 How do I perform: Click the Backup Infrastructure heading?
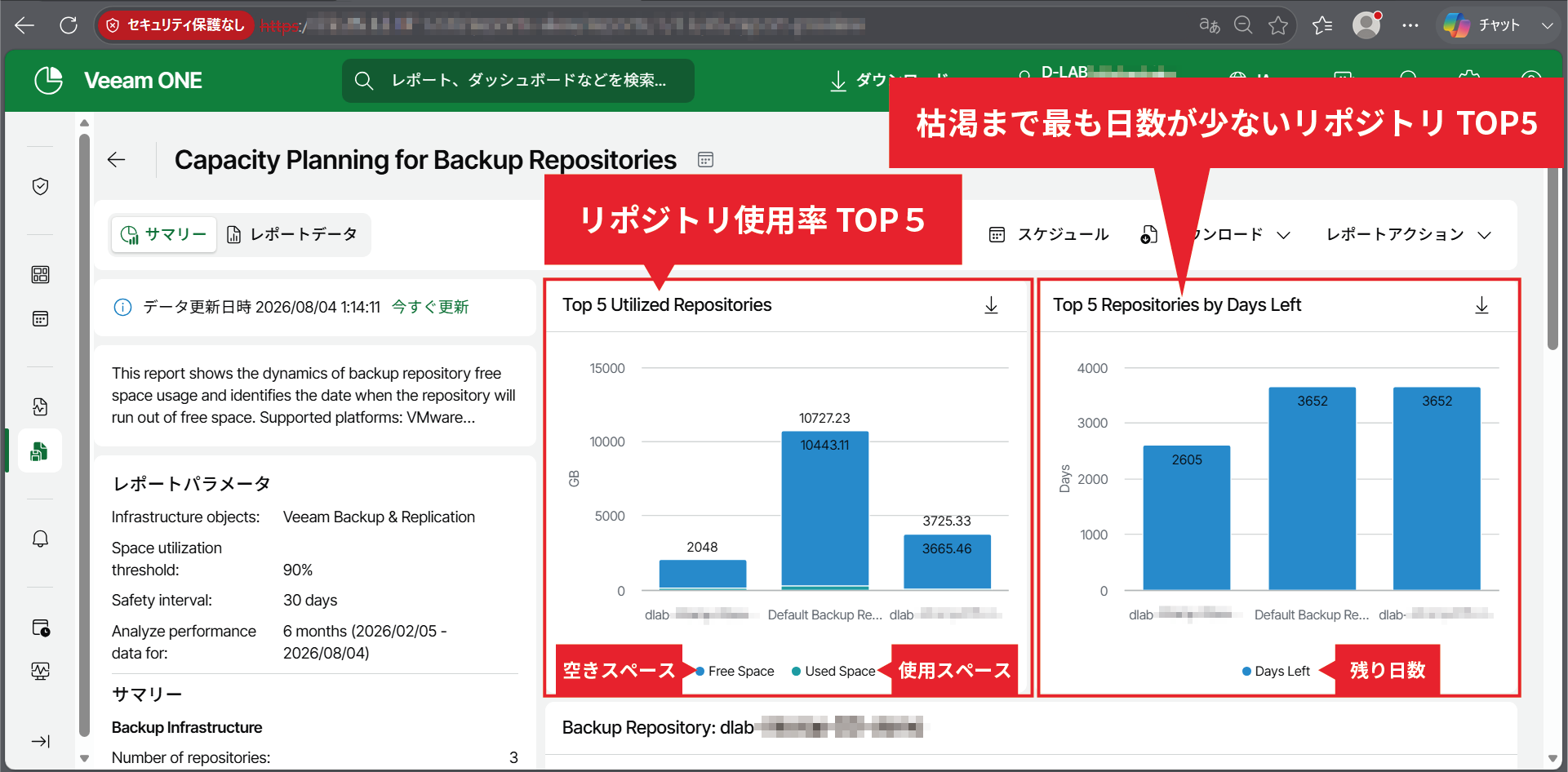[x=187, y=728]
